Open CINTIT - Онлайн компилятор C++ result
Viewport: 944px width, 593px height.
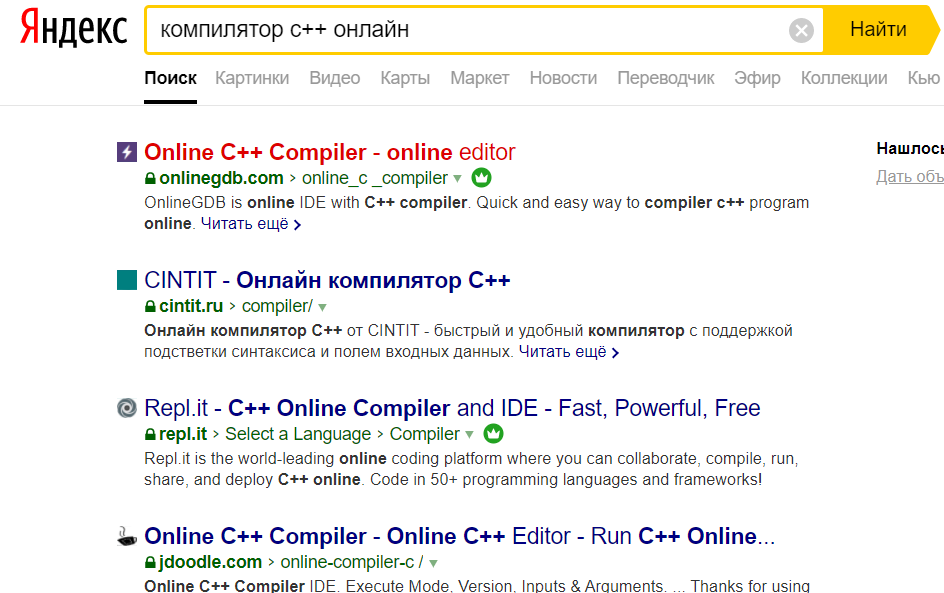tap(327, 281)
